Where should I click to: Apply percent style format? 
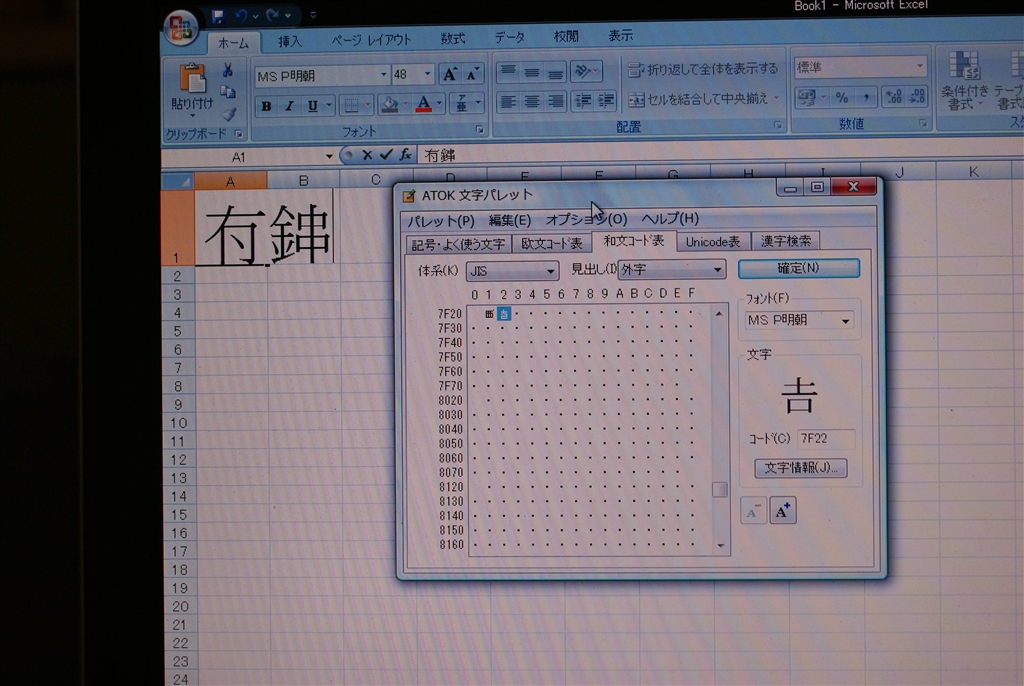(842, 98)
